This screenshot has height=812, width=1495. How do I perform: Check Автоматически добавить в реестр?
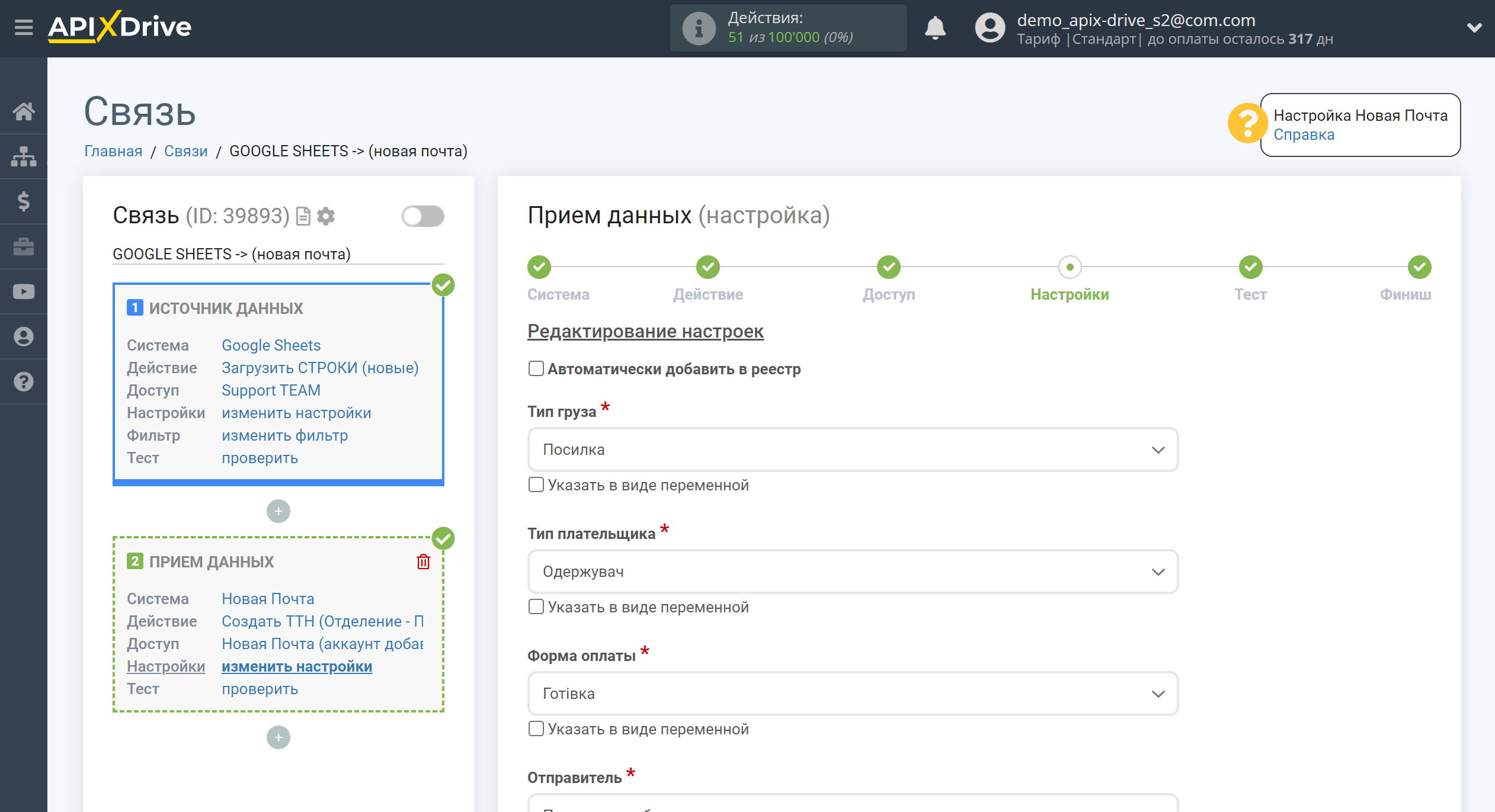pyautogui.click(x=536, y=368)
